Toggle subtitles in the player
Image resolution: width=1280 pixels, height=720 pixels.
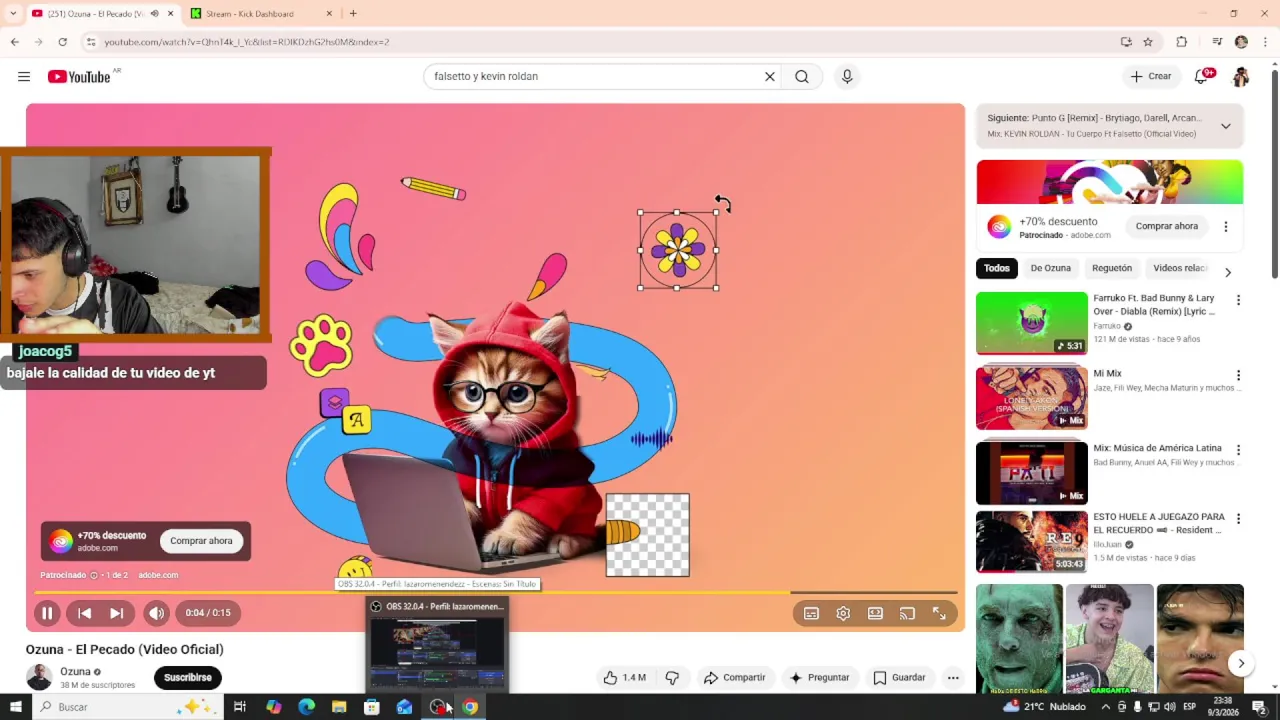pos(811,614)
